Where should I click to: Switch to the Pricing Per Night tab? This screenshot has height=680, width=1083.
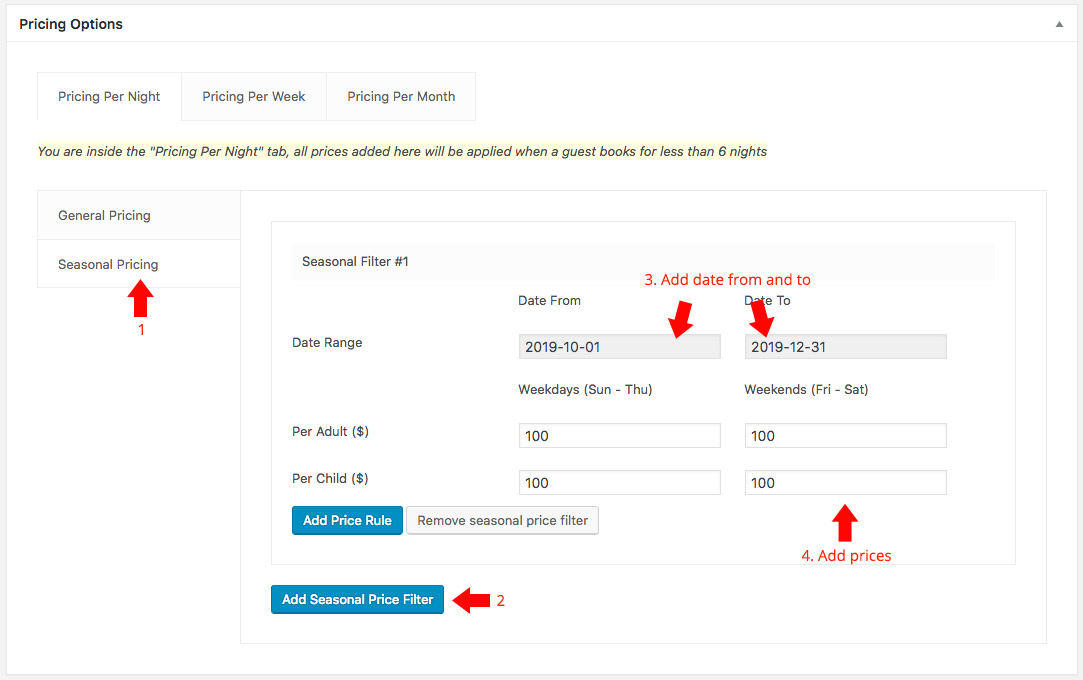[x=109, y=97]
